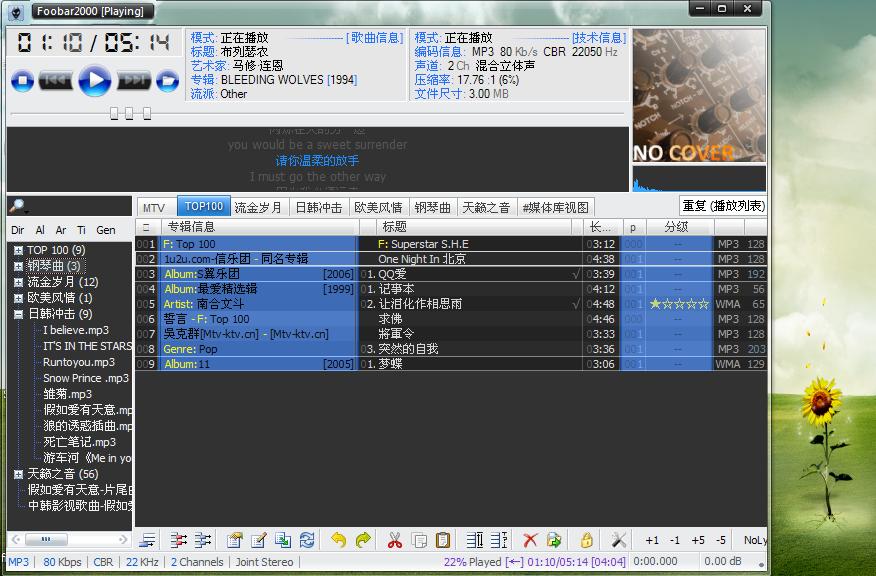The width and height of the screenshot is (876, 576).
Task: Open the 日韩冲击 playlist tab
Action: tap(318, 207)
